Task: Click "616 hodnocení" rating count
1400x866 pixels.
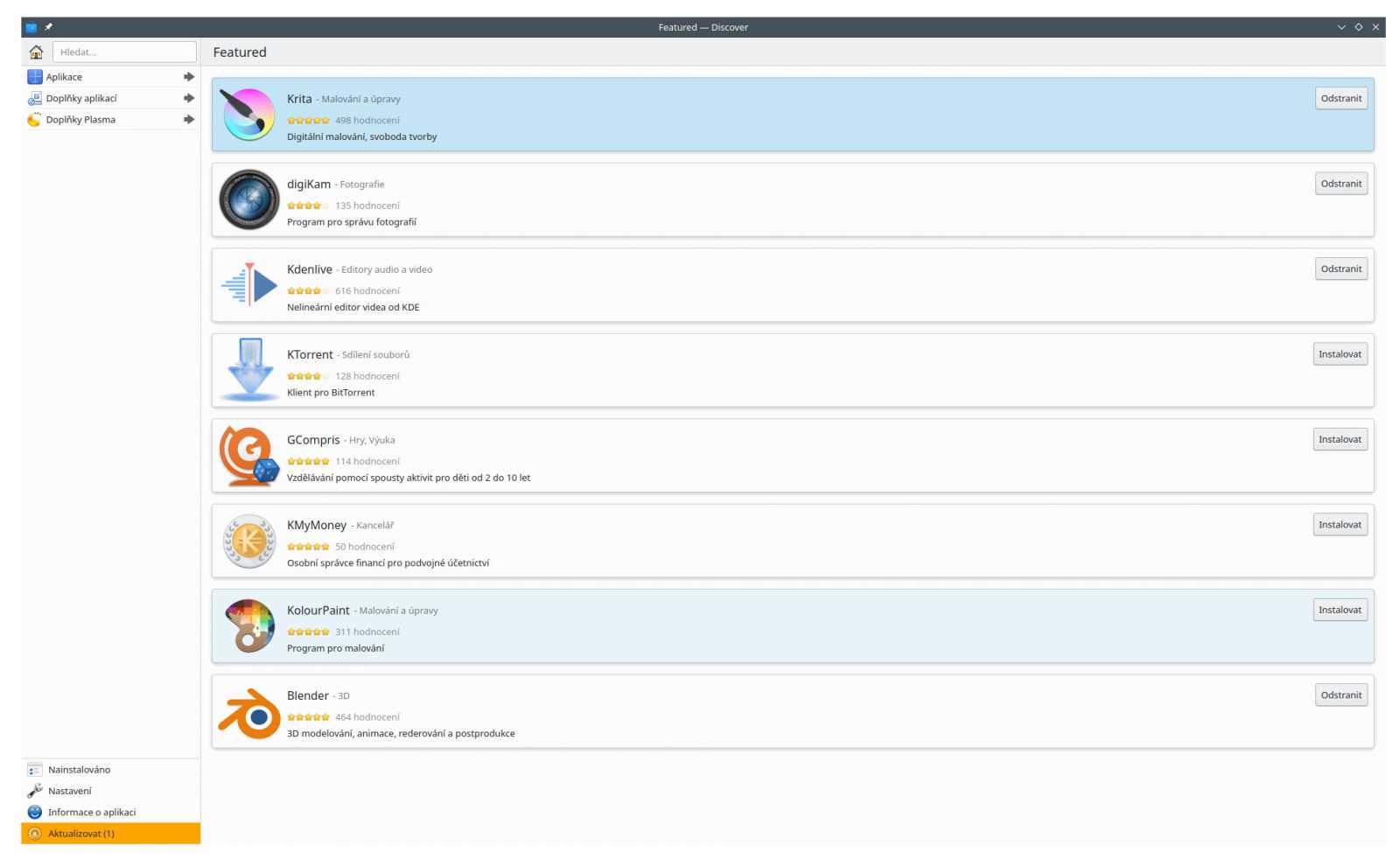Action: 367,291
